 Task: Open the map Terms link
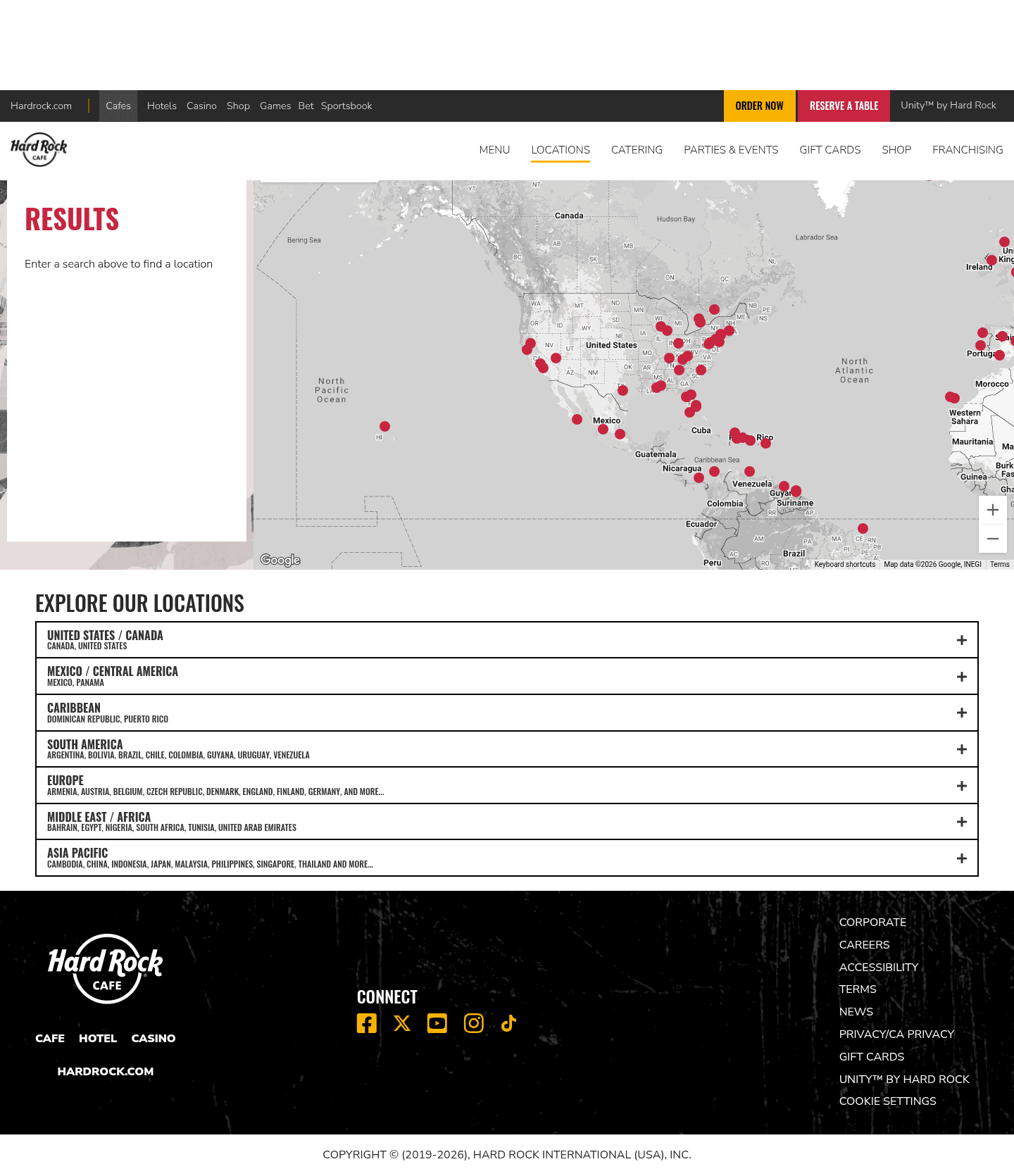[x=999, y=564]
